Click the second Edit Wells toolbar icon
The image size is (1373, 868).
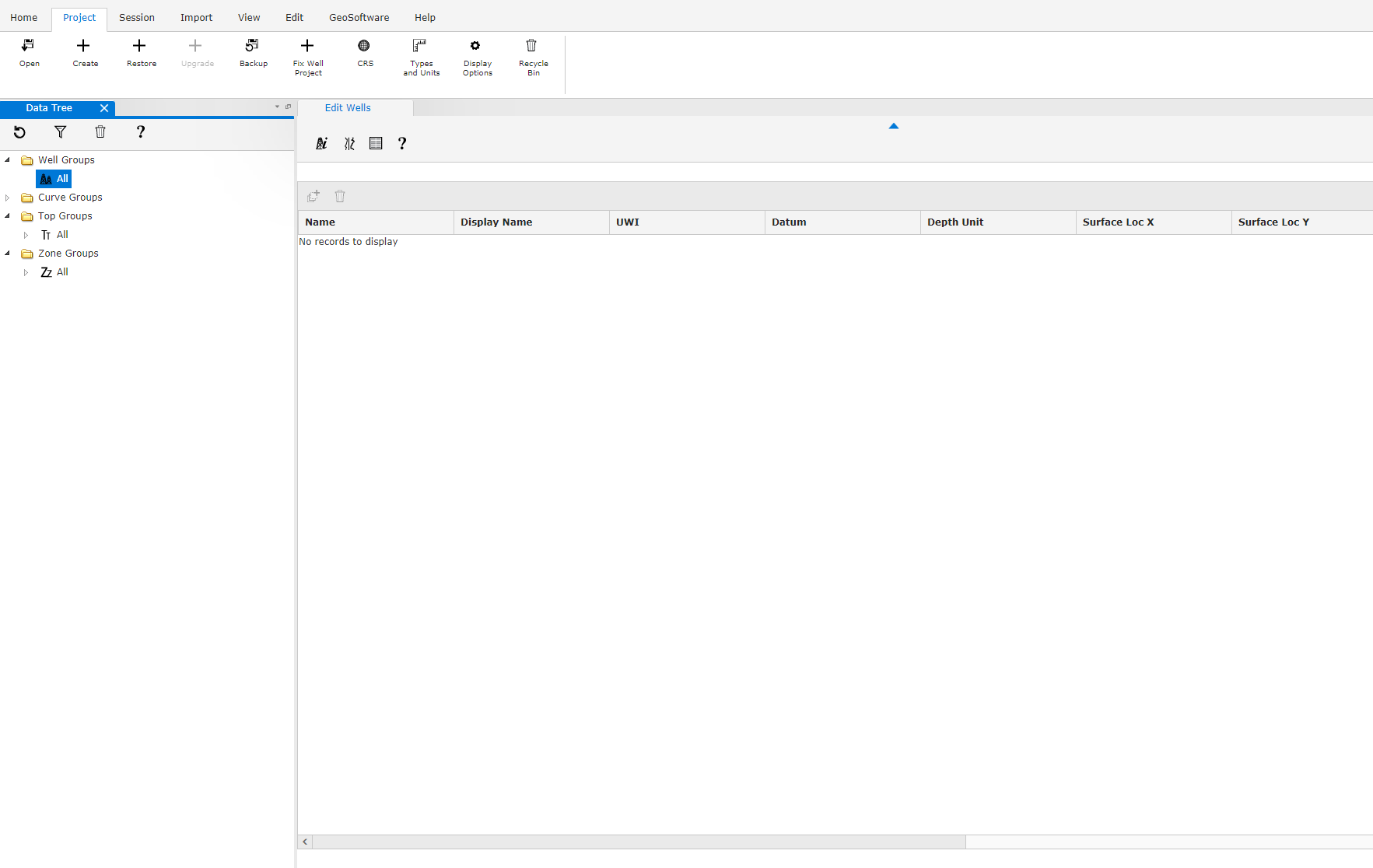tap(349, 143)
